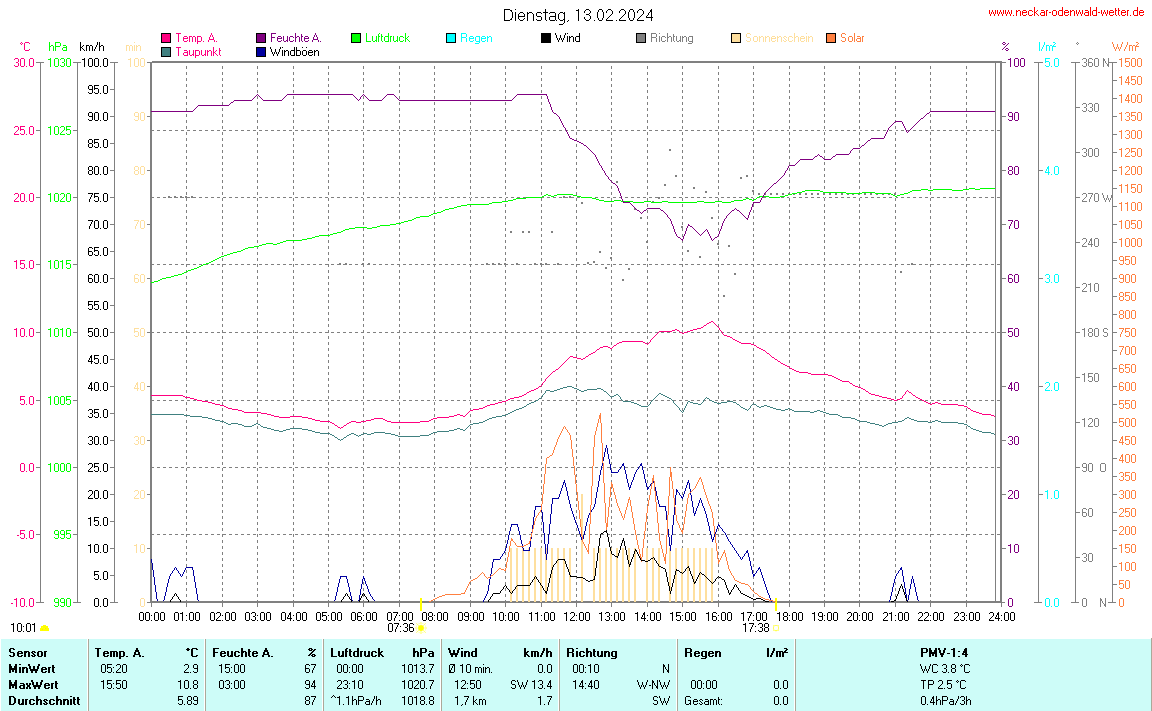Click the dark blue Windböen legend square
The image size is (1152, 711).
[x=261, y=51]
